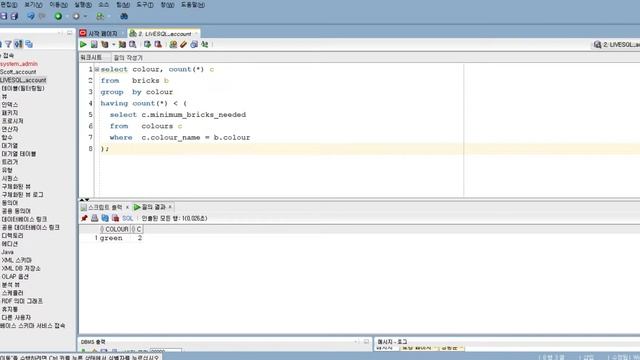Click the SQL History icon
640x360 pixels.
click(x=194, y=44)
